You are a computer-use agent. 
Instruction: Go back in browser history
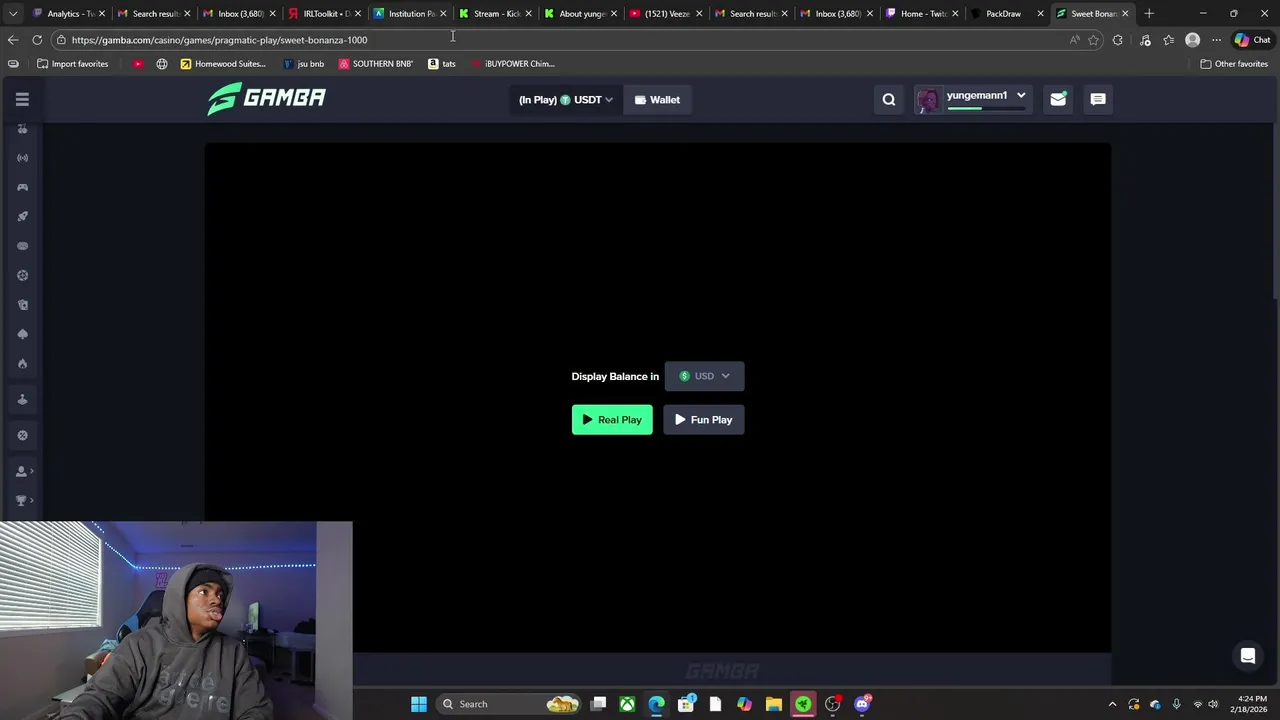pos(12,40)
